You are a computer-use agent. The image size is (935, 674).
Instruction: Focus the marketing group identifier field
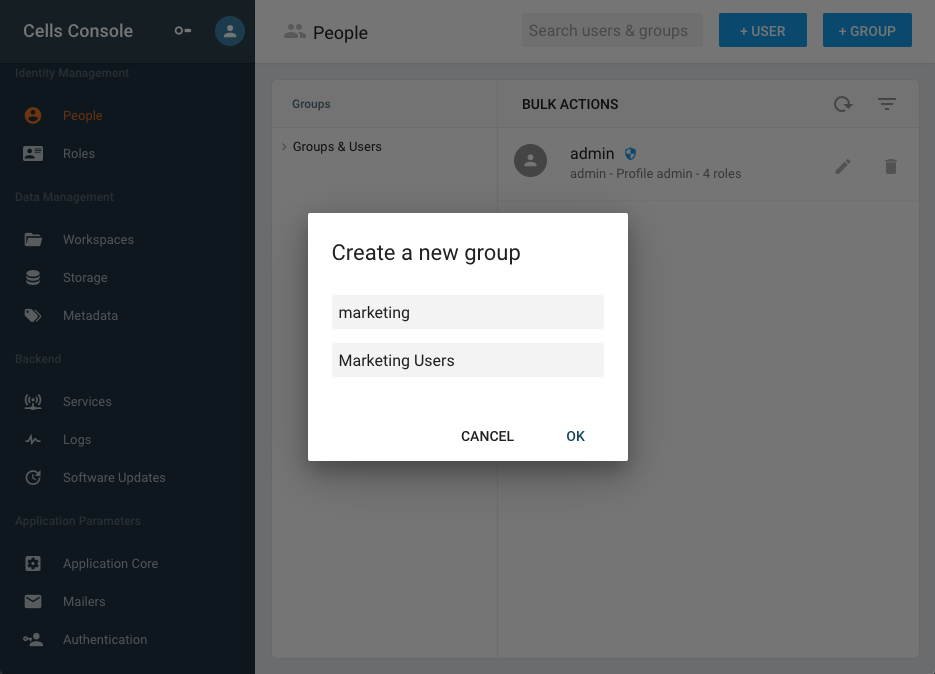tap(468, 312)
